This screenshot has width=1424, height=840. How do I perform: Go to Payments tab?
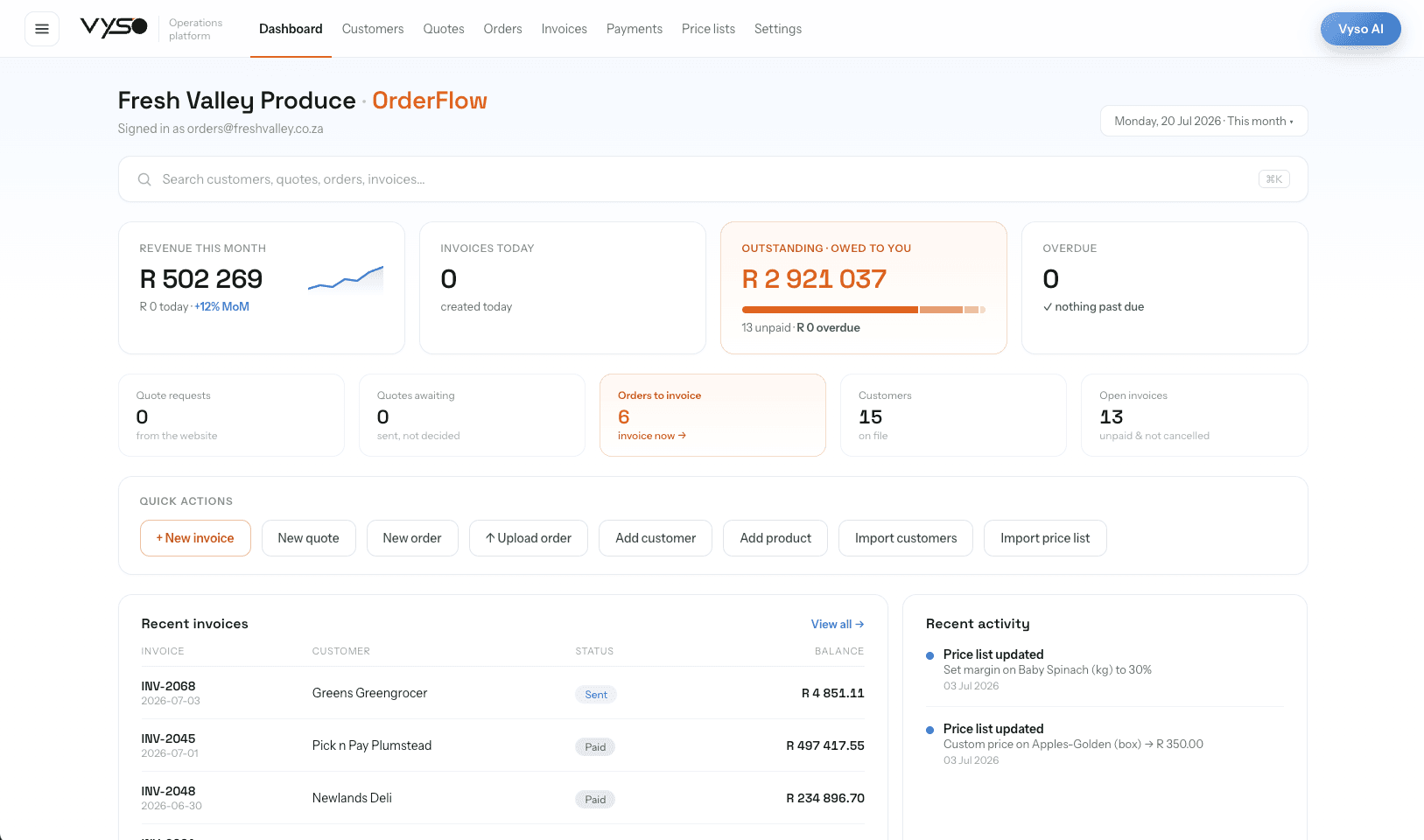(x=635, y=29)
